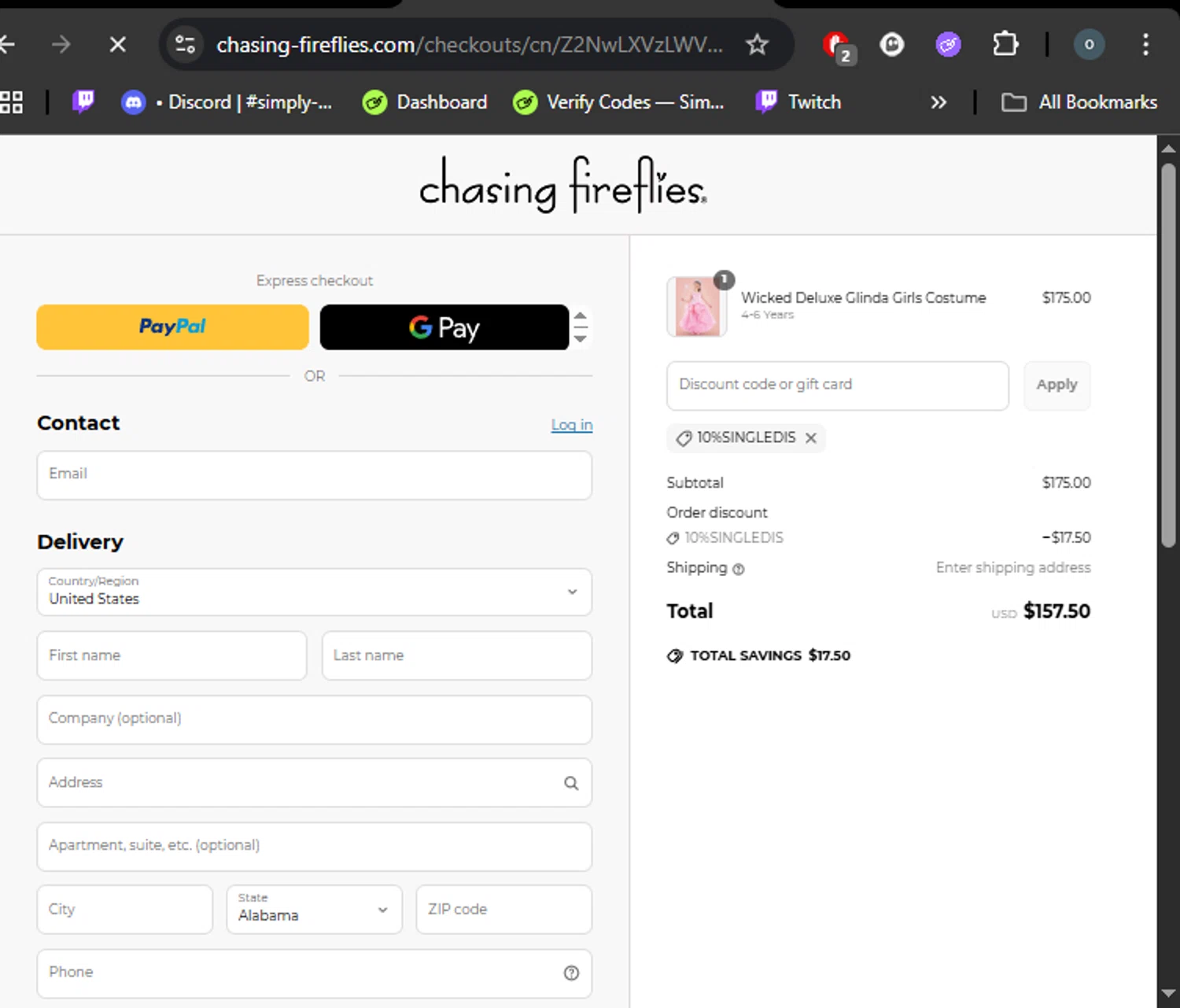
Task: Go forward in browser history
Action: point(61,45)
